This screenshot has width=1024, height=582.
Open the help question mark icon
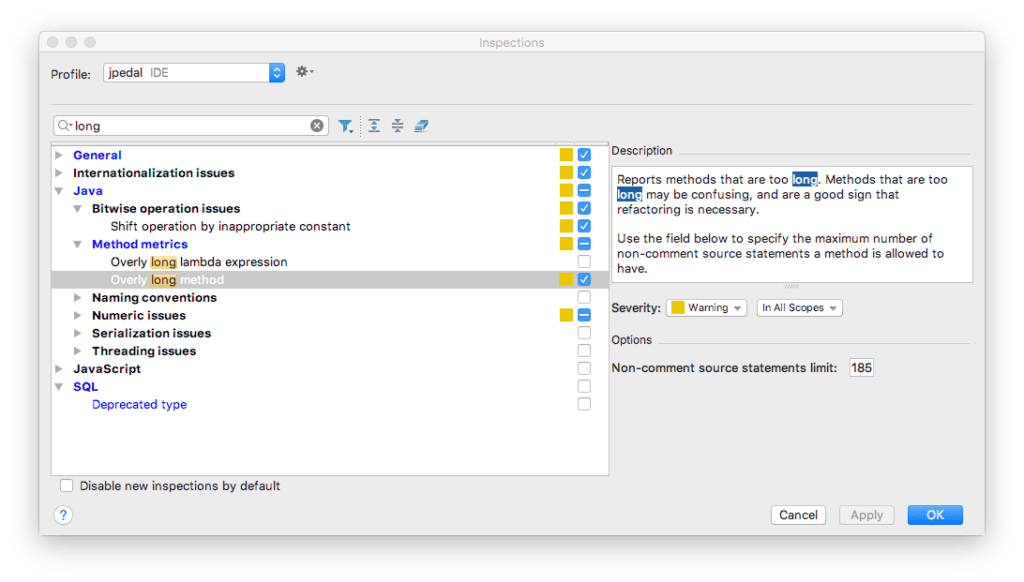point(63,515)
